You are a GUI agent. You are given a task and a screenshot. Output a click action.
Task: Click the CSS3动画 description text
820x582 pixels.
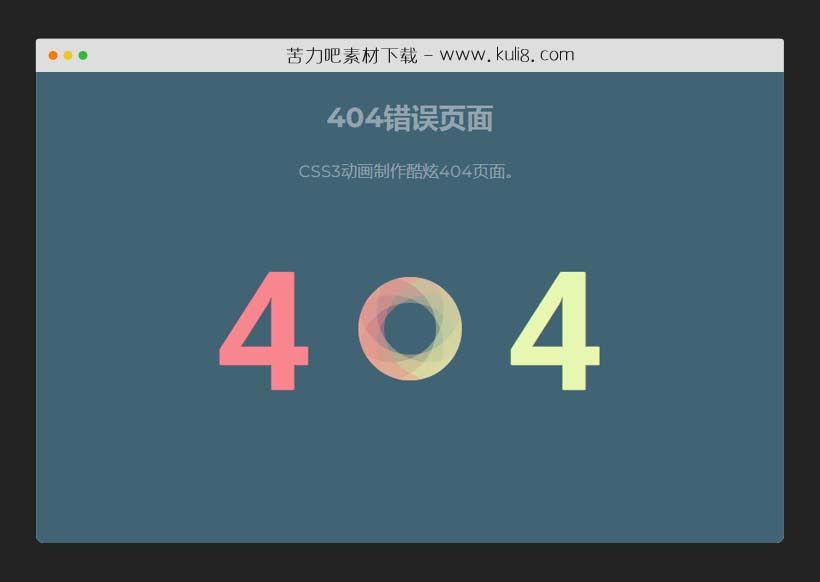(409, 171)
